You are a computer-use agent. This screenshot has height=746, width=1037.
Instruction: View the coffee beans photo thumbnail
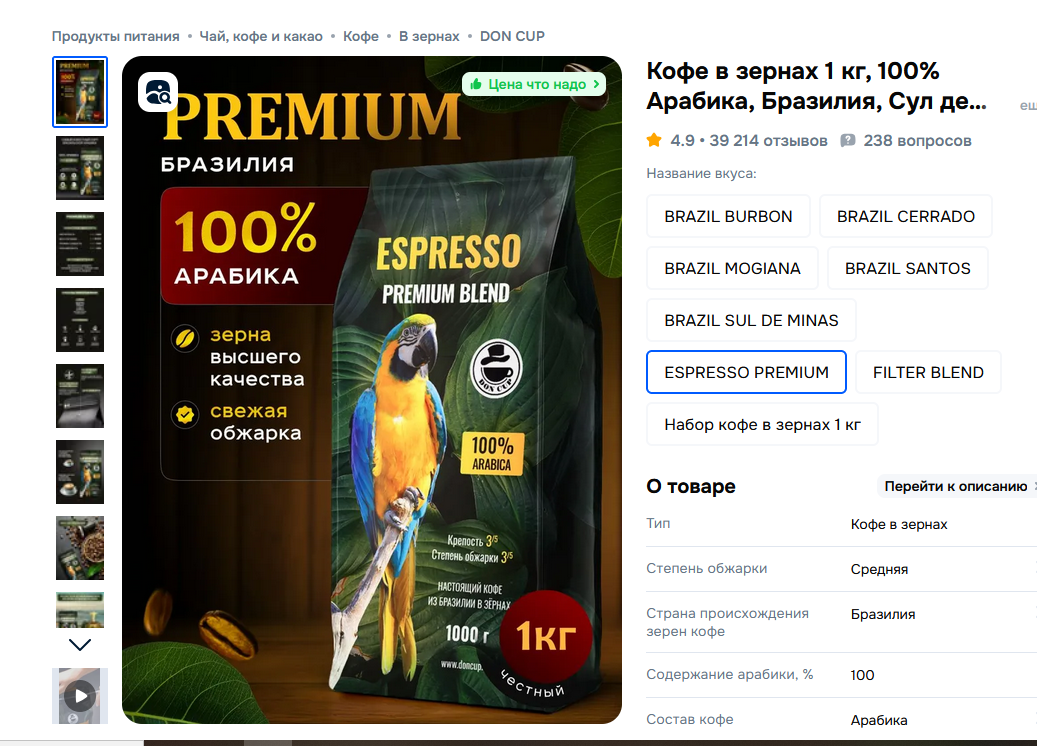[x=80, y=548]
